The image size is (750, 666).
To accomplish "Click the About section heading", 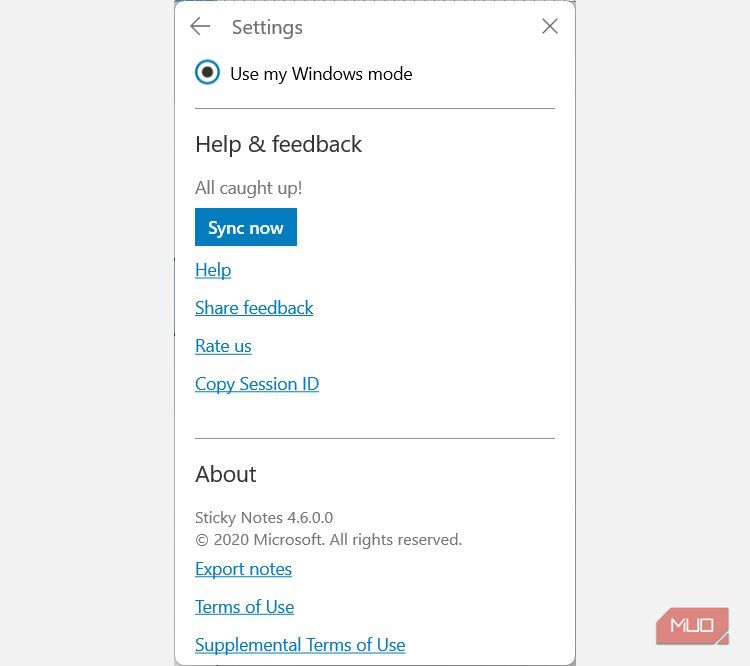I will click(226, 474).
